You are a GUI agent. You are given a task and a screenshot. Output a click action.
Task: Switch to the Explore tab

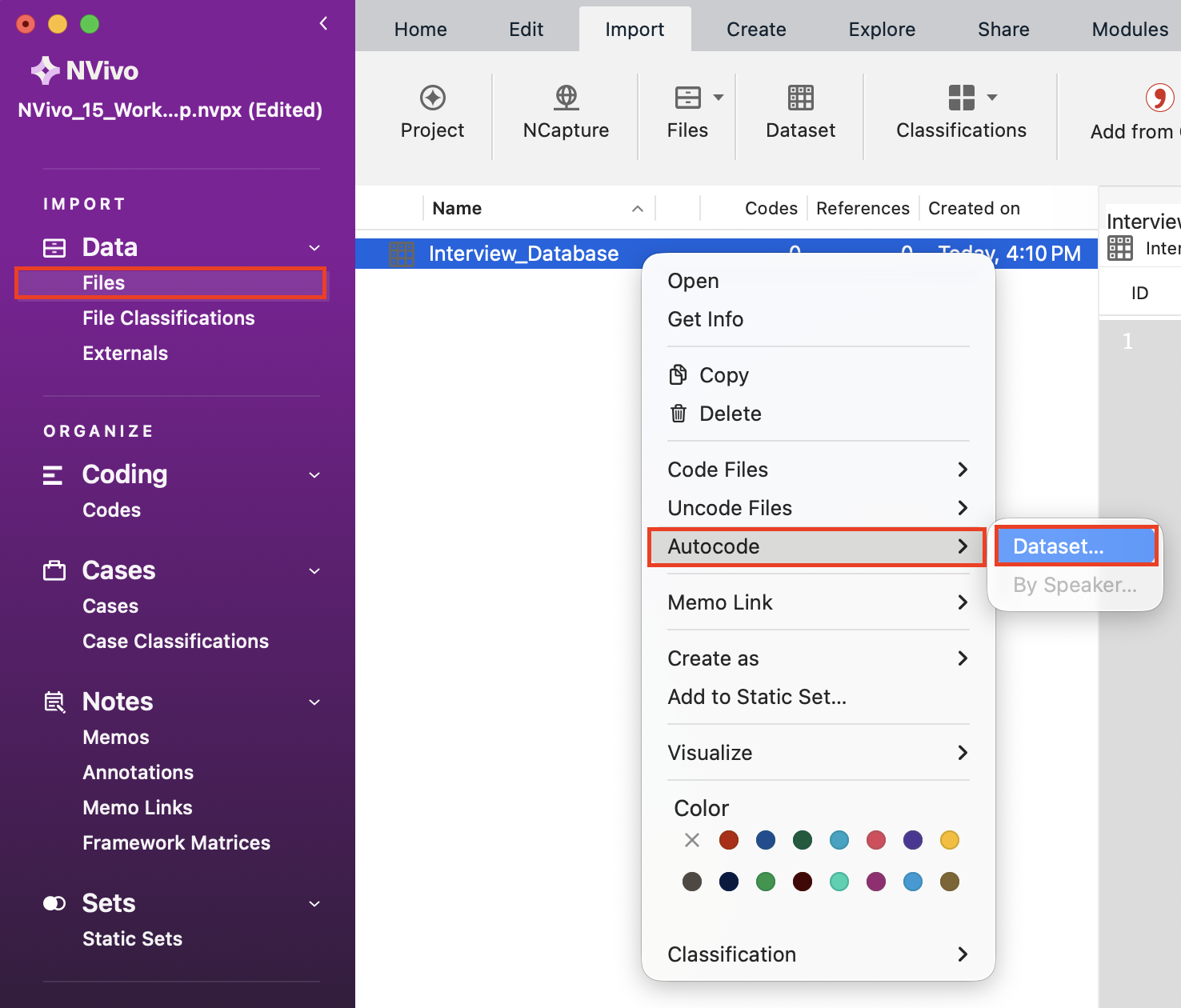[882, 30]
